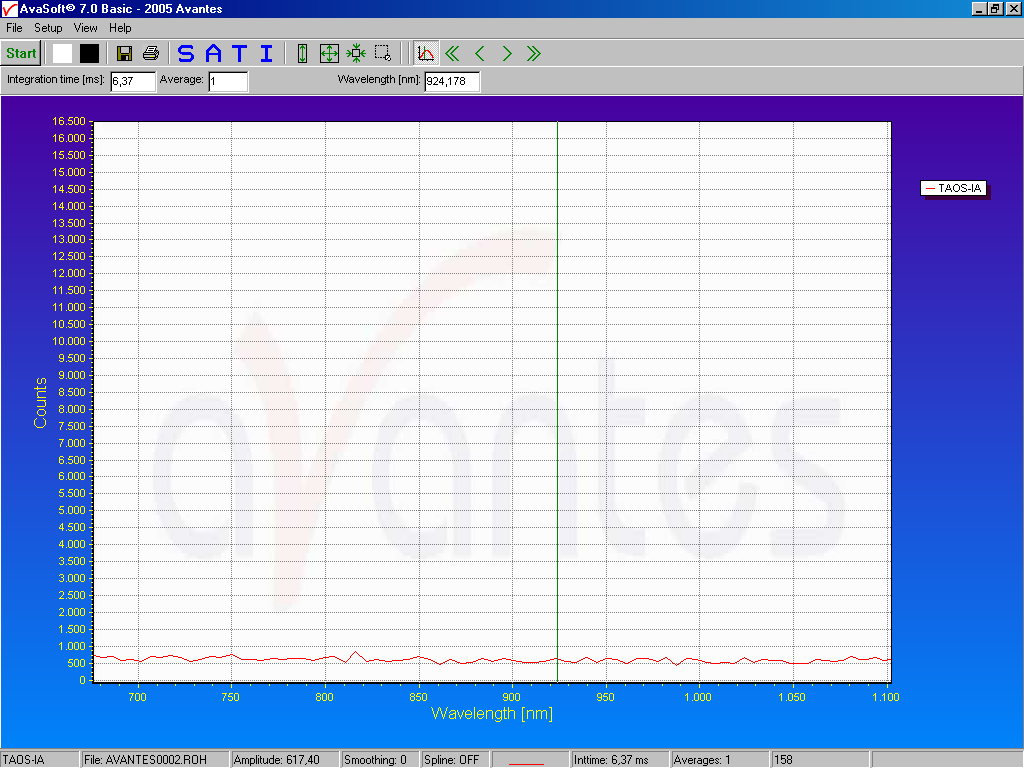Switch to Transmittance mode (T)

click(x=240, y=54)
